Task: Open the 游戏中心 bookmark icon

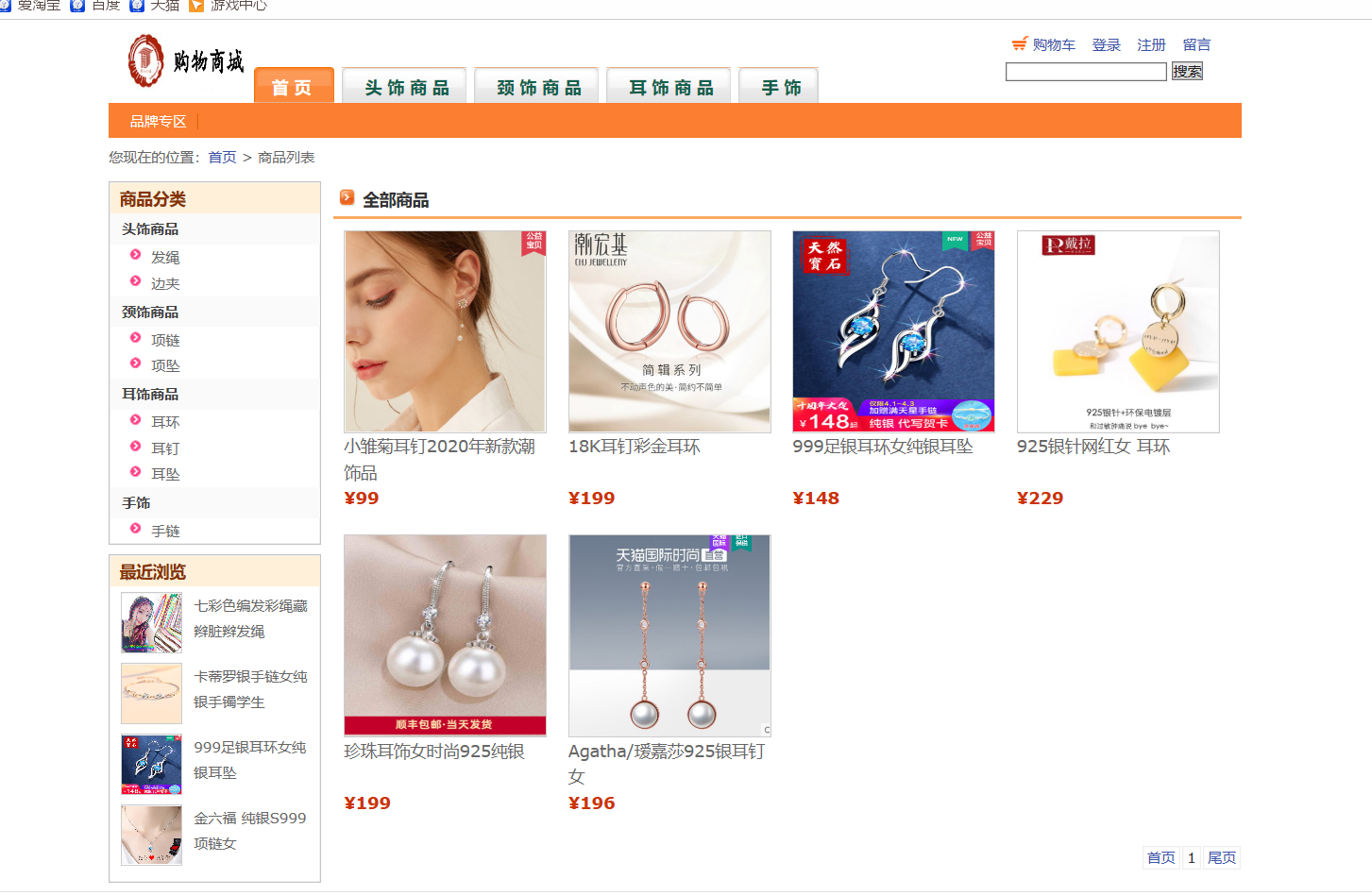Action: [x=196, y=5]
